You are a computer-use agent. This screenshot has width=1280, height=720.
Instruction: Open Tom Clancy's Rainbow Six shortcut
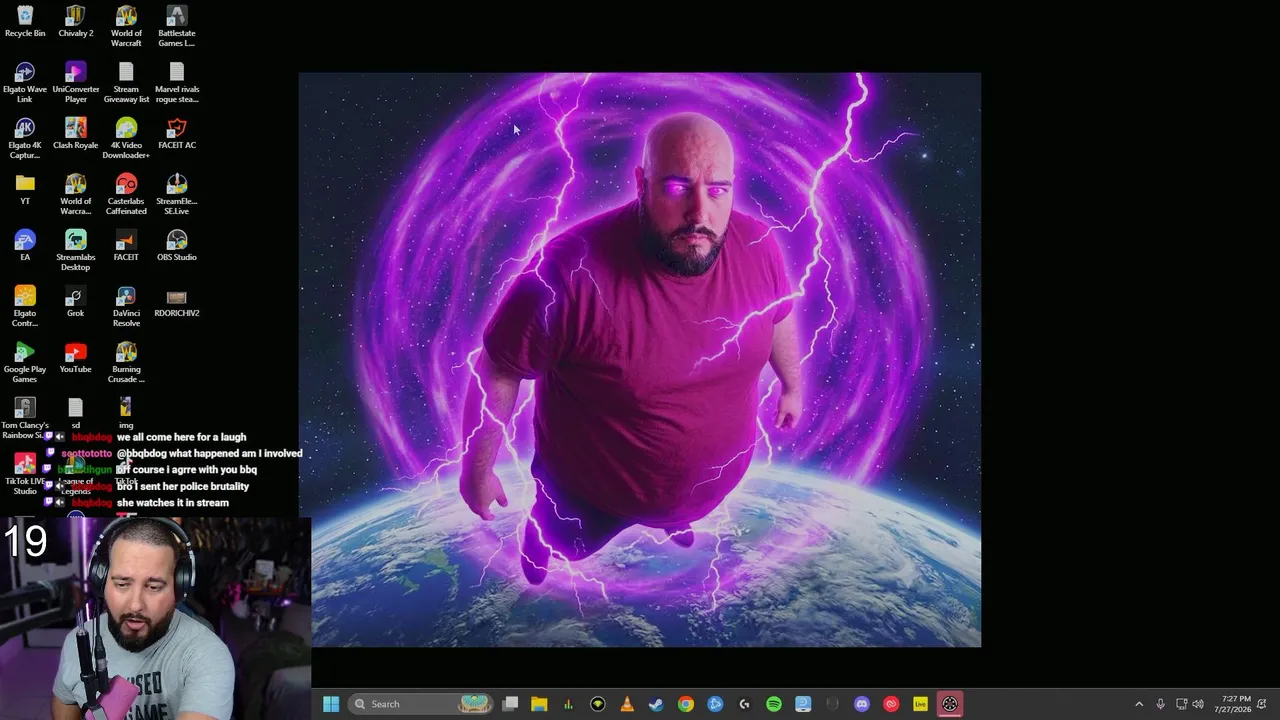click(25, 417)
